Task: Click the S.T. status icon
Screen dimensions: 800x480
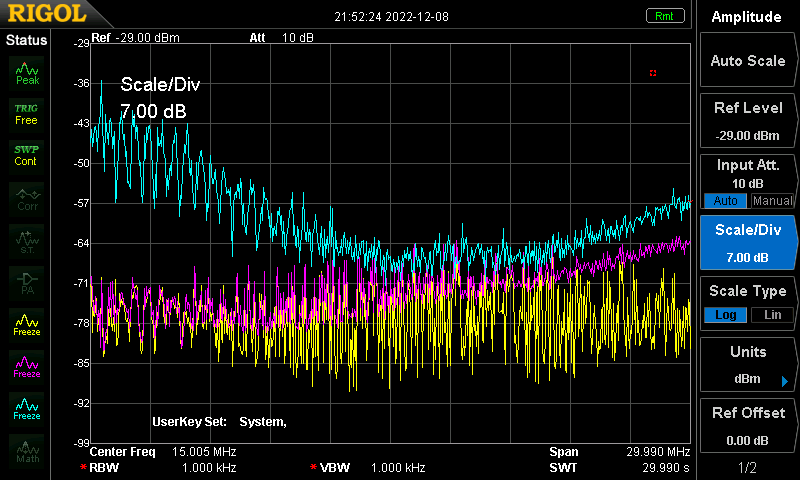Action: (x=27, y=241)
